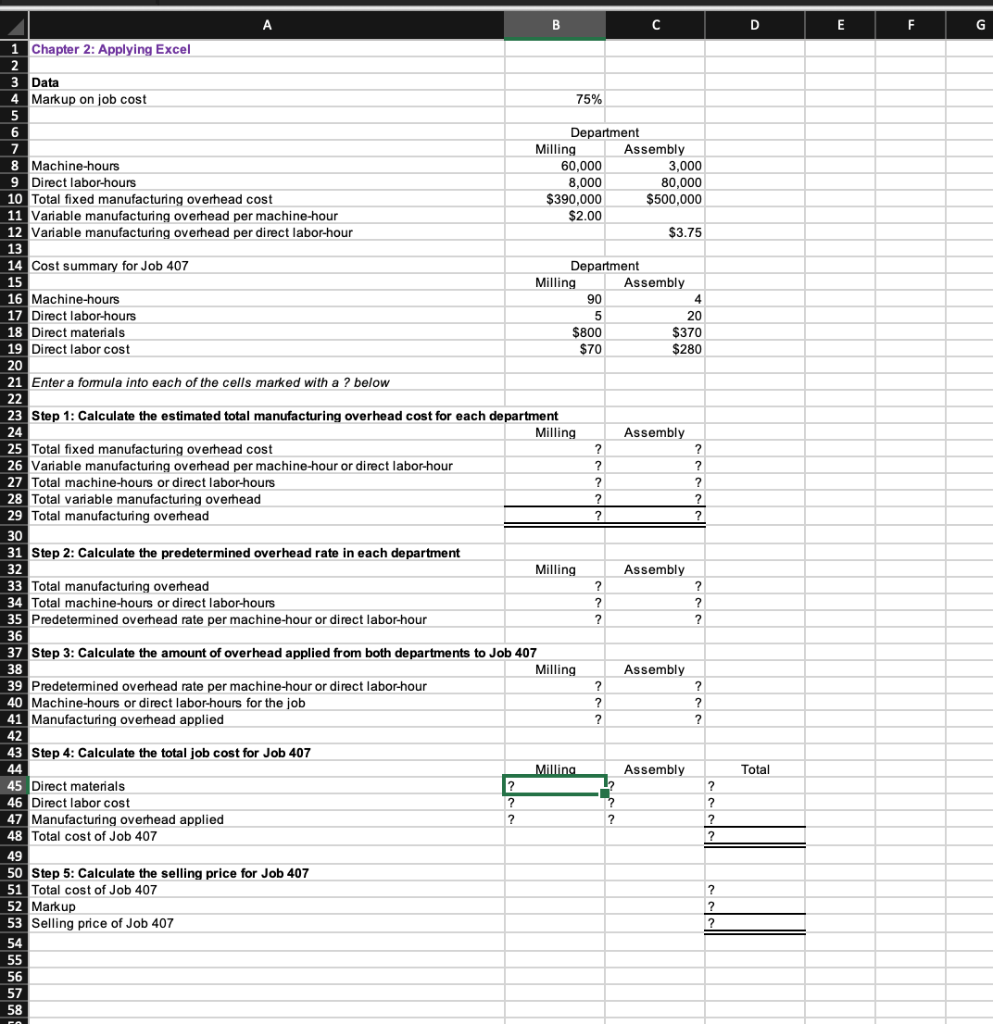Click the 'Markup on job cost' label
This screenshot has width=993, height=1024.
click(89, 99)
